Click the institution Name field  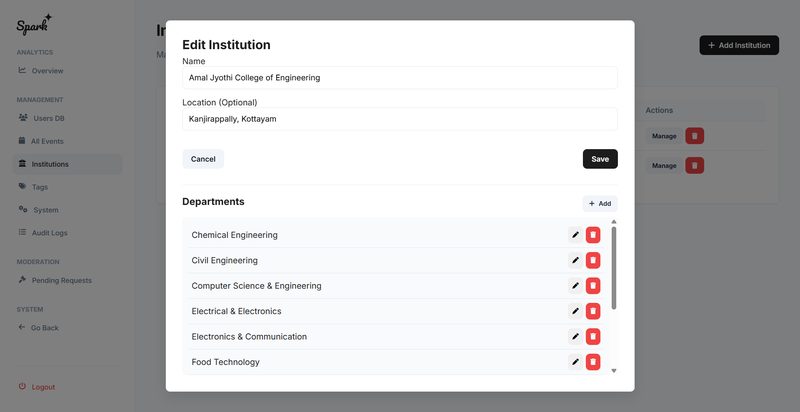coord(399,78)
